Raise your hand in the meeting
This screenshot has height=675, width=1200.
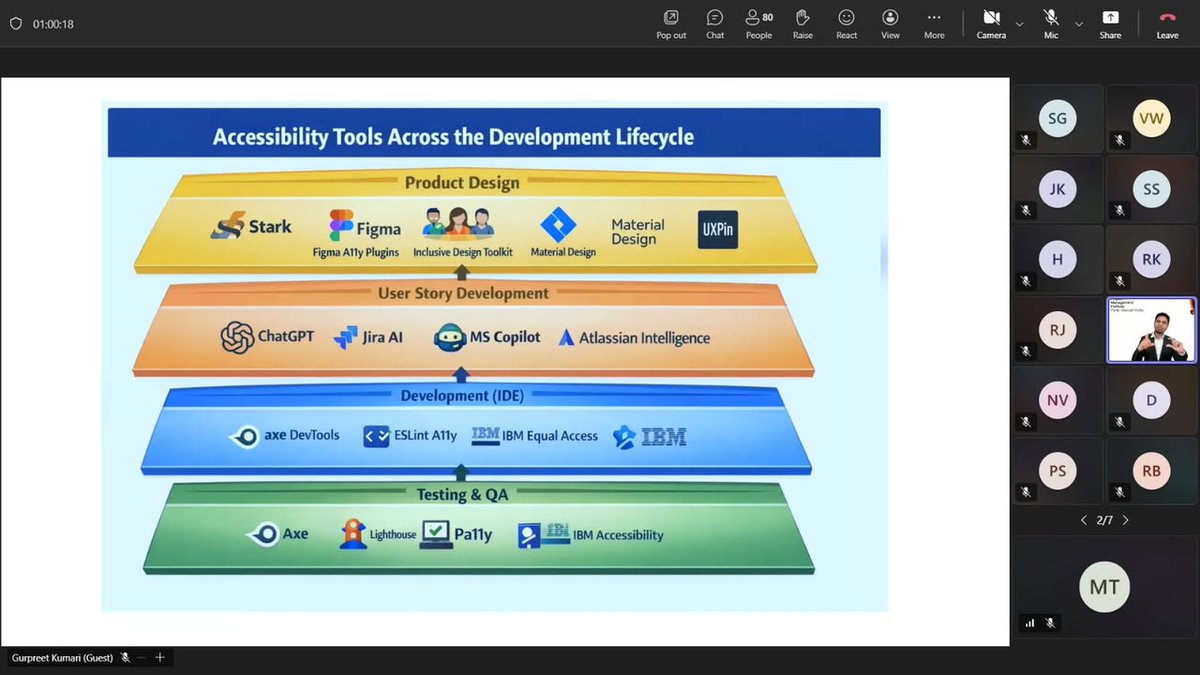pos(803,24)
